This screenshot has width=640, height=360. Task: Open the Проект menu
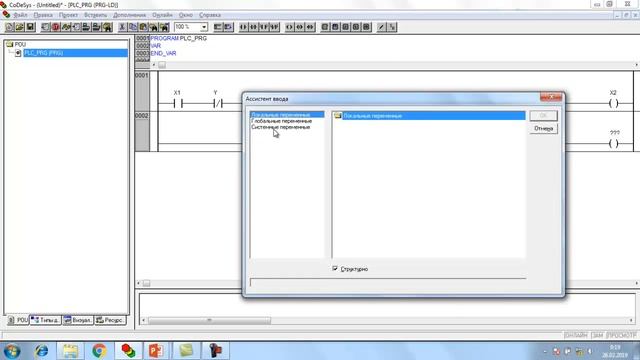(68, 15)
